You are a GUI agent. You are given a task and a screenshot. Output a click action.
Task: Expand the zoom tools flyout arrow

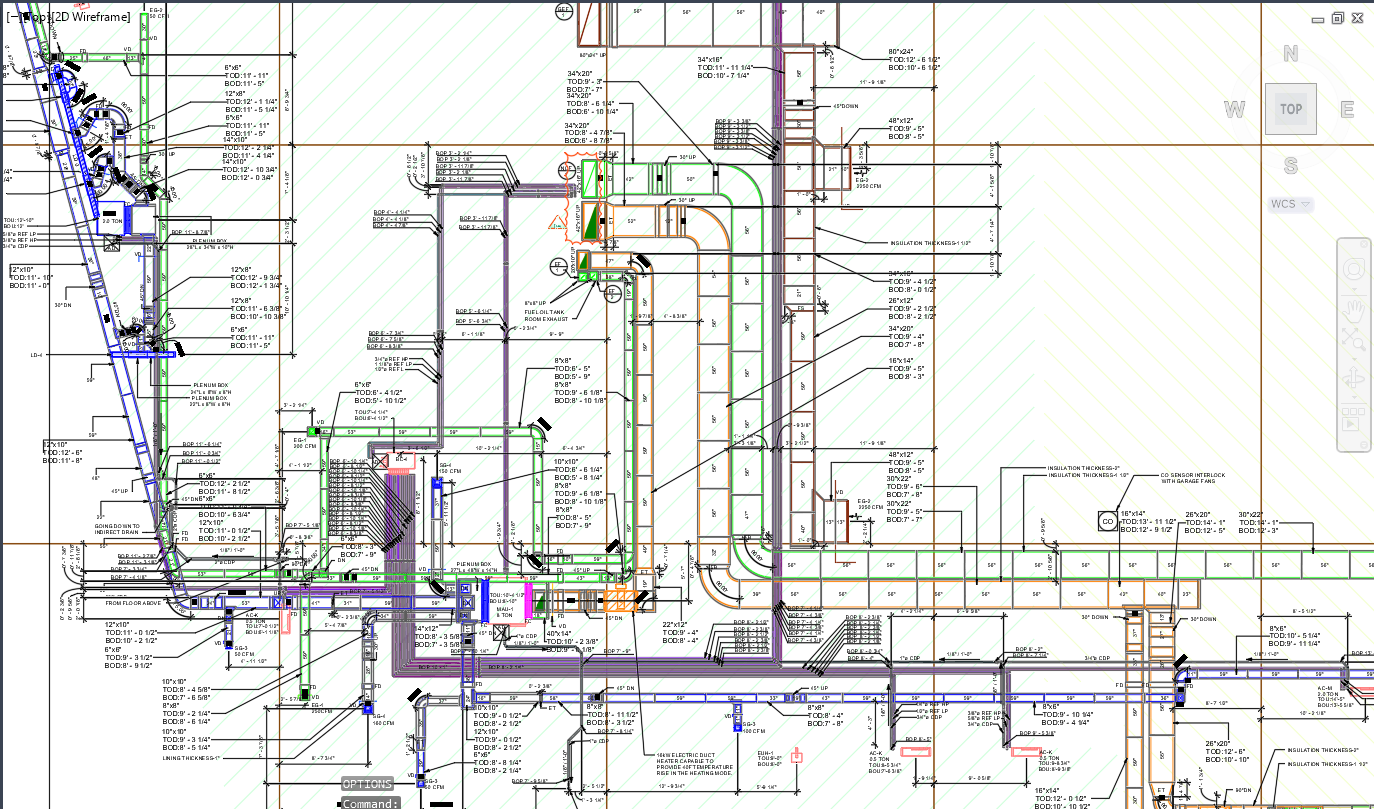click(x=1355, y=357)
